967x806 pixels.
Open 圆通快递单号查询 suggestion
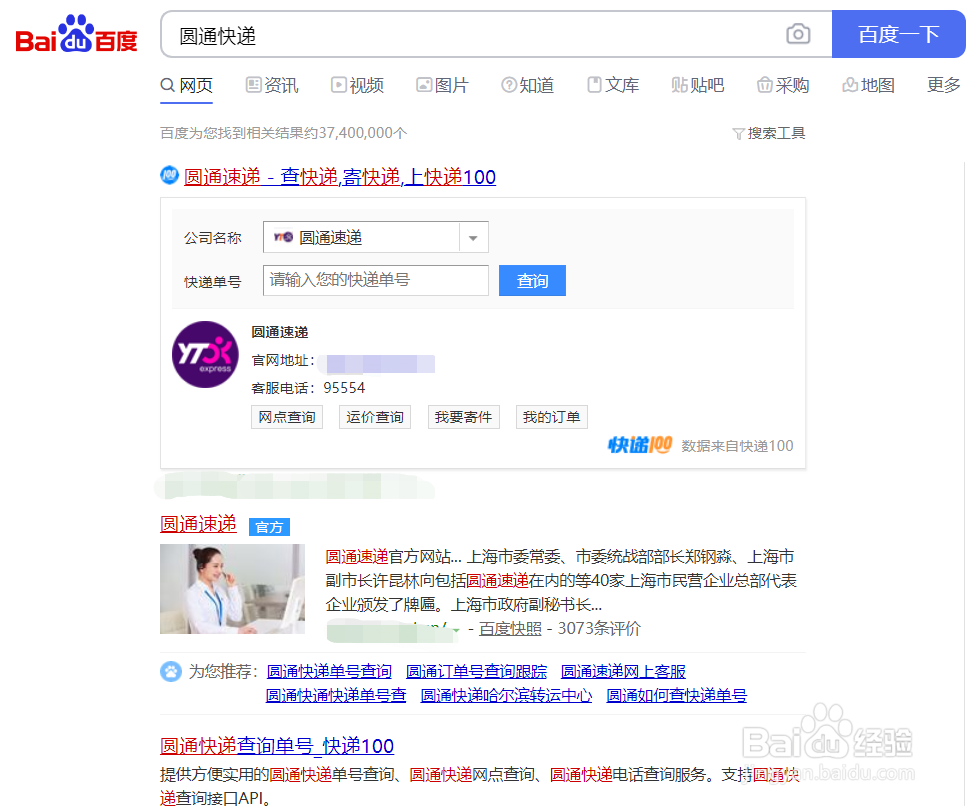[329, 671]
